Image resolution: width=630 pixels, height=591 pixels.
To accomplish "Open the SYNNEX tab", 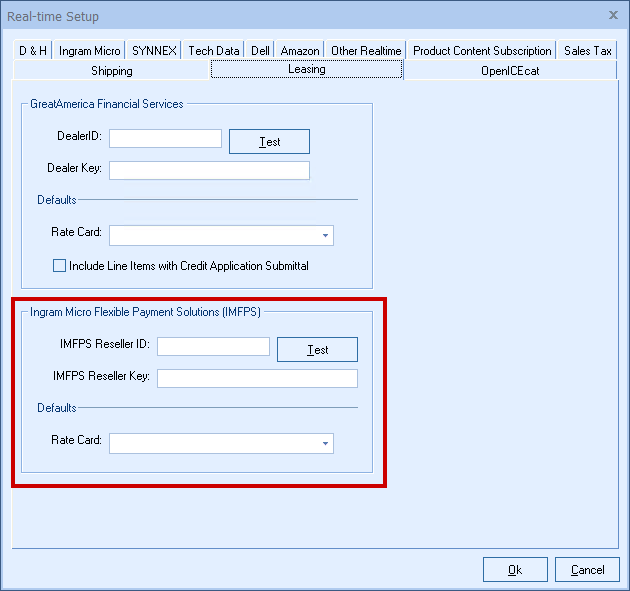I will (x=154, y=51).
